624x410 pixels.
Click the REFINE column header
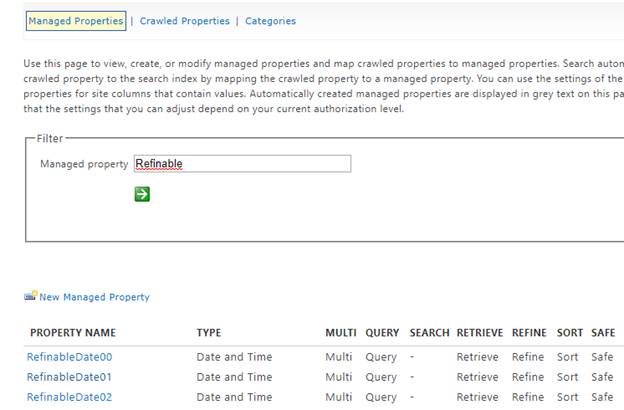pyautogui.click(x=529, y=333)
